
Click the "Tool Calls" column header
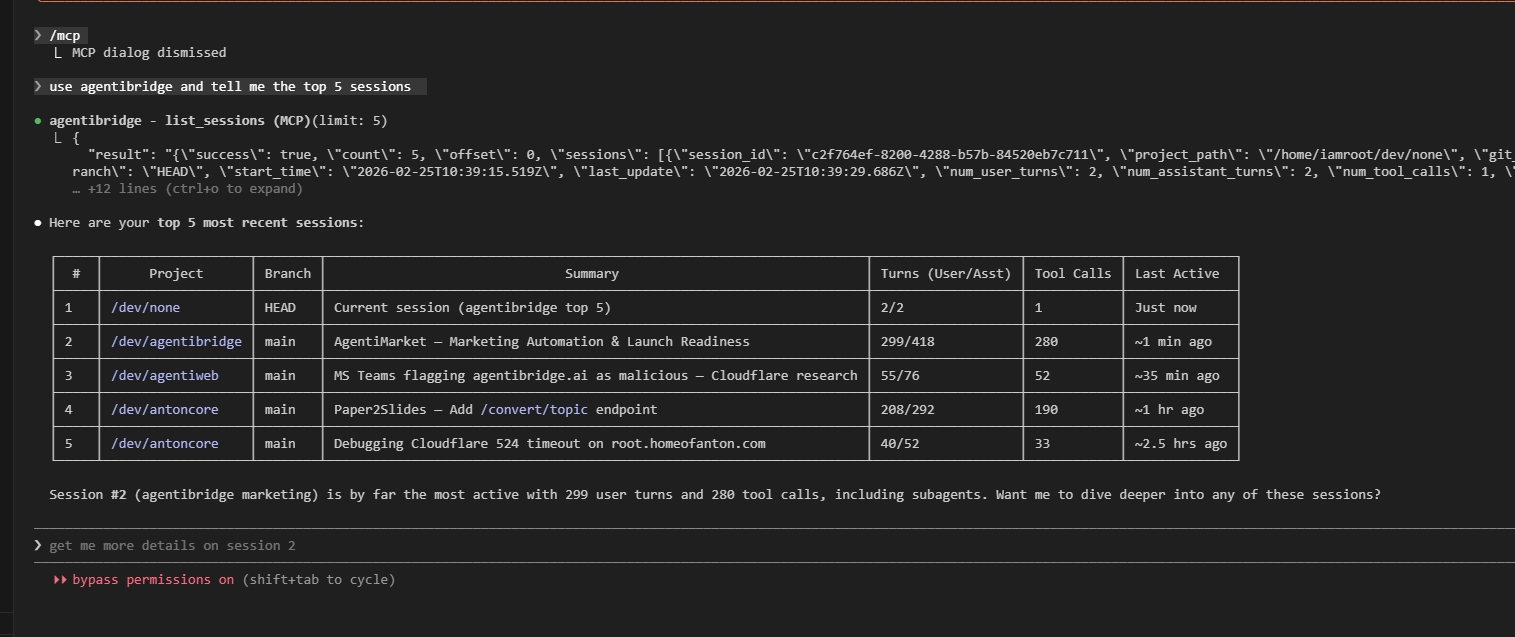[x=1072, y=273]
